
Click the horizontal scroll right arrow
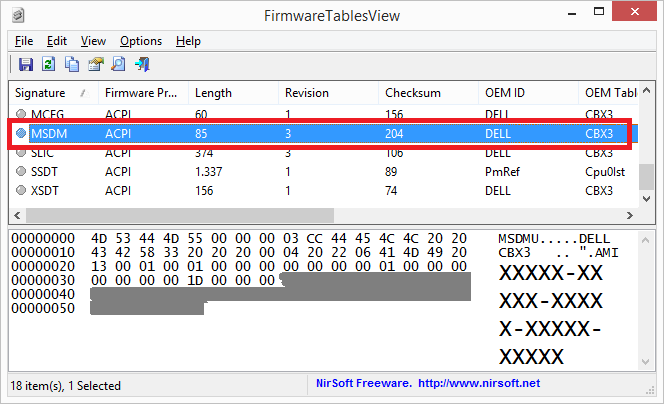tap(630, 215)
